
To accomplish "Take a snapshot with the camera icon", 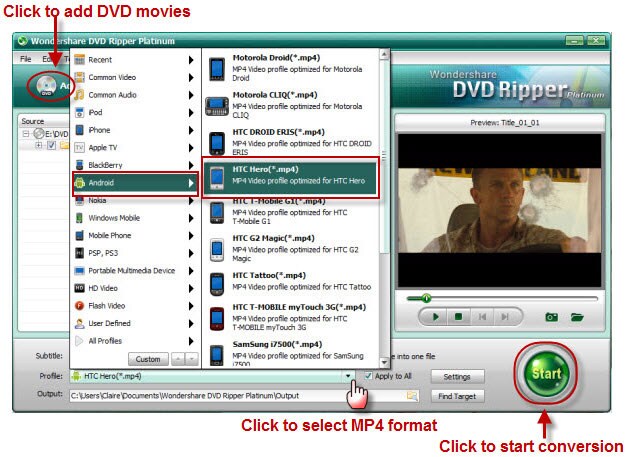I will (552, 317).
